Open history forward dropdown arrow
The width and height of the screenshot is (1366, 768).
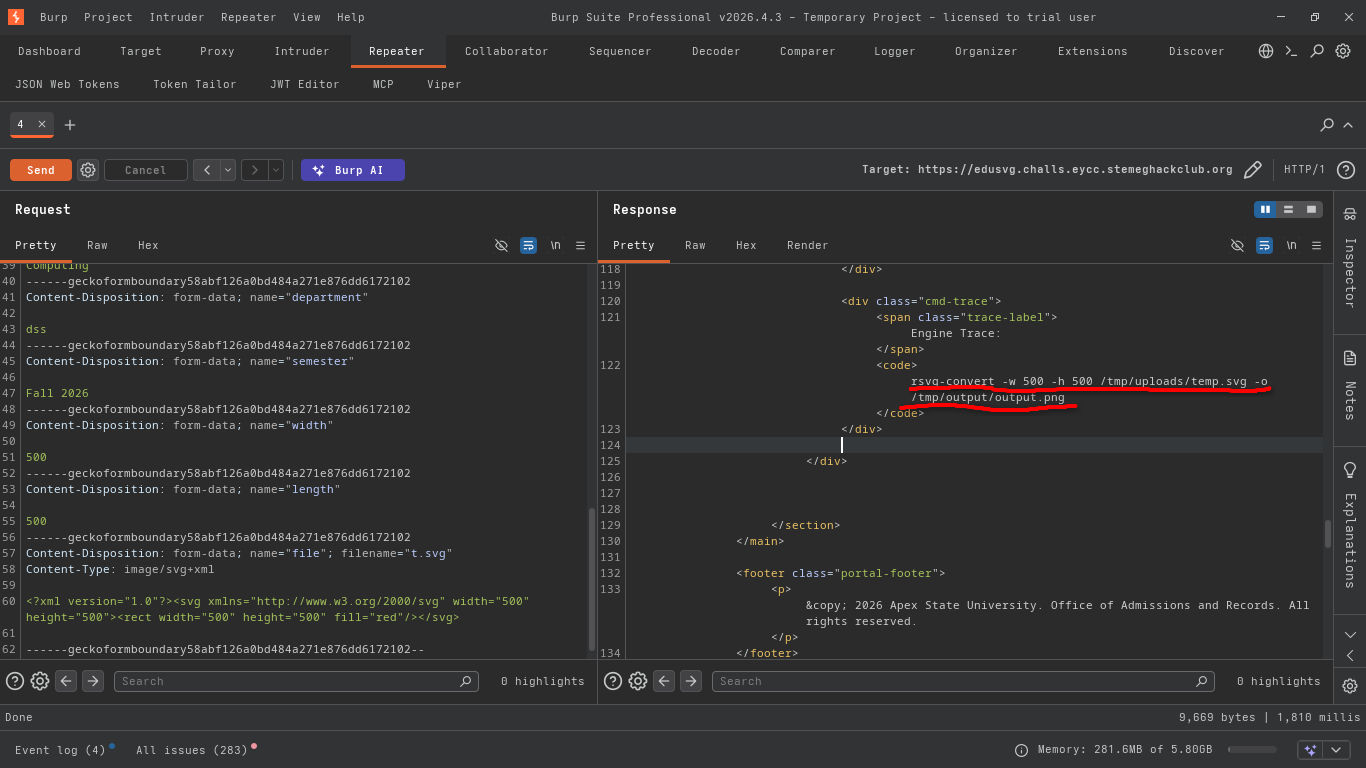tap(276, 170)
